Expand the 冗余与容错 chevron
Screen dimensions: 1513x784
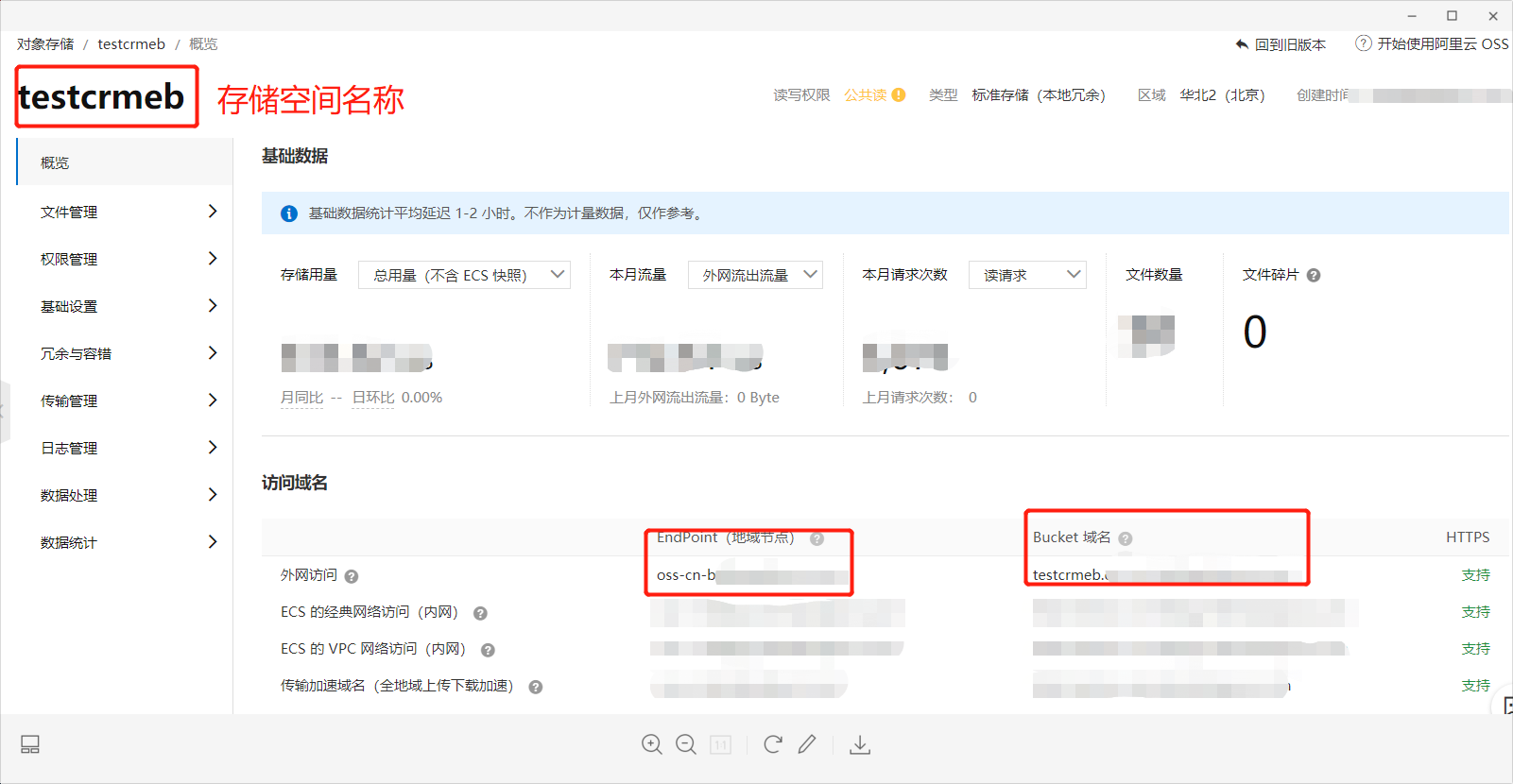coord(213,353)
